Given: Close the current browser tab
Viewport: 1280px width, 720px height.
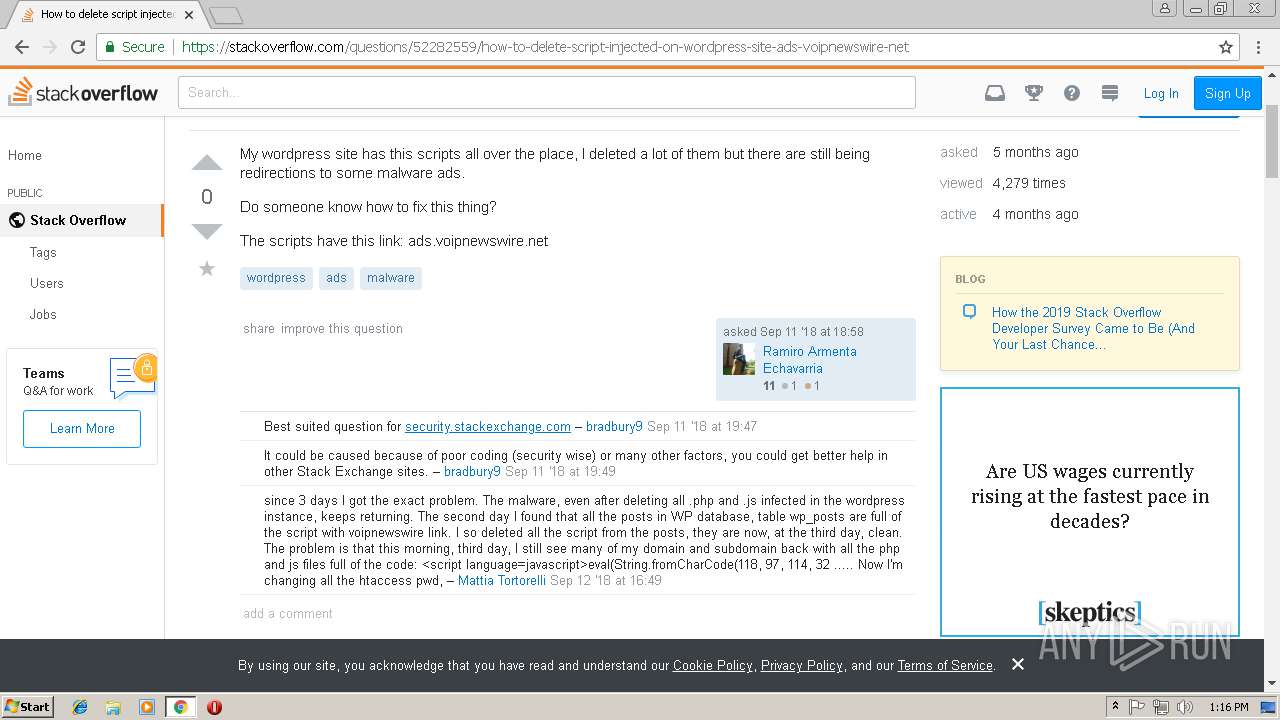Looking at the screenshot, I should [x=189, y=15].
